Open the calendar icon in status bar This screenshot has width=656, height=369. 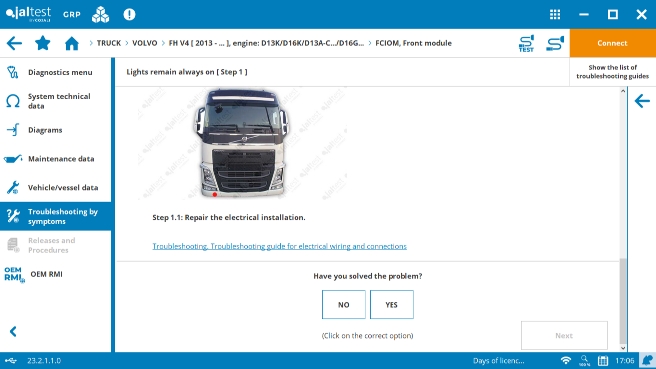pos(603,360)
